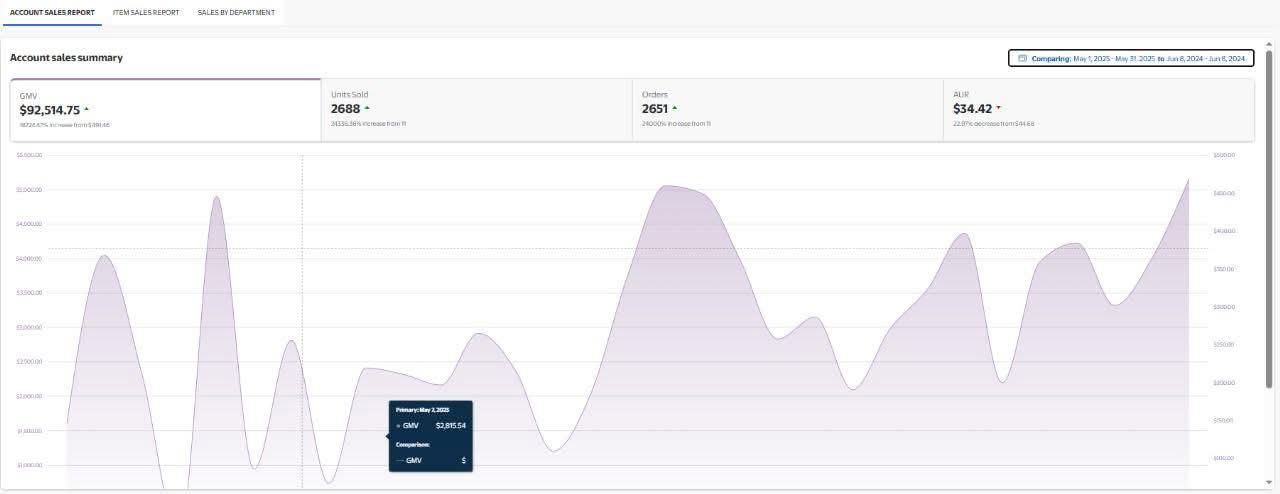The image size is (1280, 494).
Task: Select the Orders metric card
Action: (787, 110)
